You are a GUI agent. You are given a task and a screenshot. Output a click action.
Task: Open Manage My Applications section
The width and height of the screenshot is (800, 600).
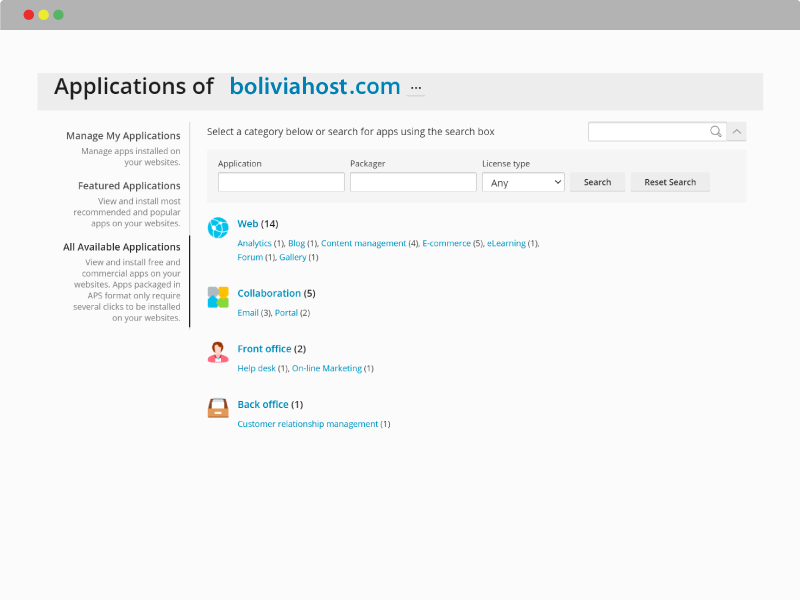(123, 136)
